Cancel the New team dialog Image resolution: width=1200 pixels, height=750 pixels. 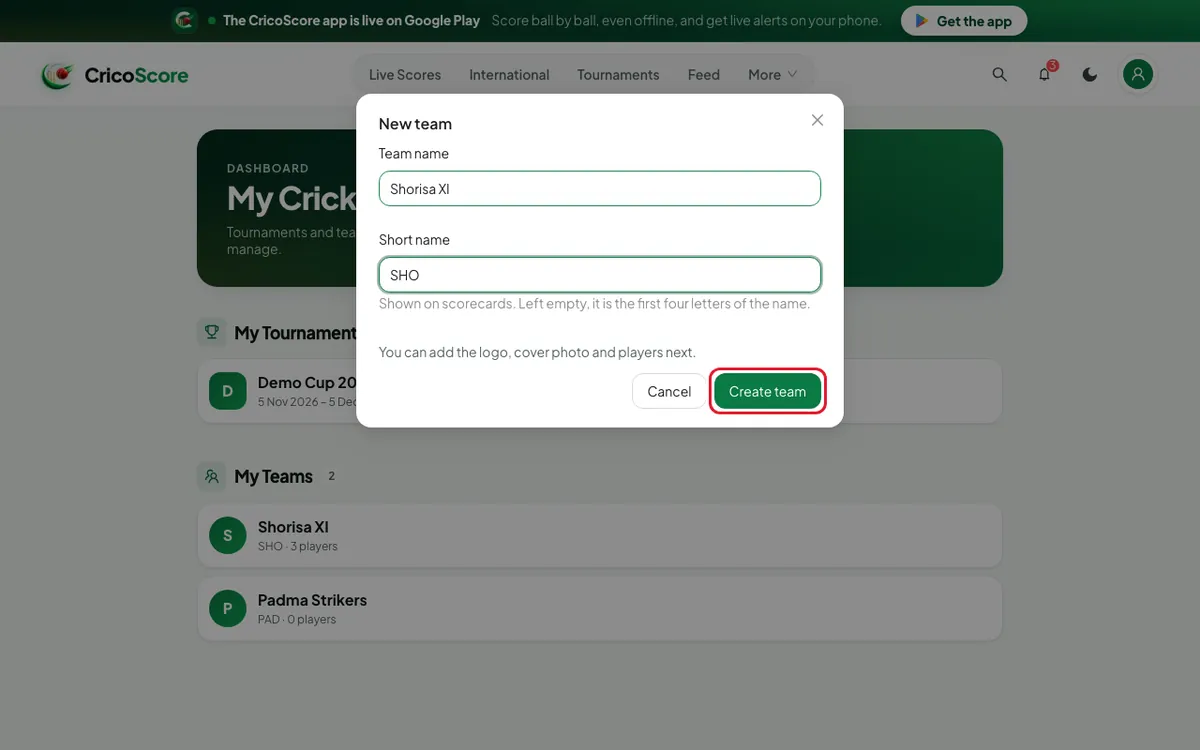pos(669,391)
